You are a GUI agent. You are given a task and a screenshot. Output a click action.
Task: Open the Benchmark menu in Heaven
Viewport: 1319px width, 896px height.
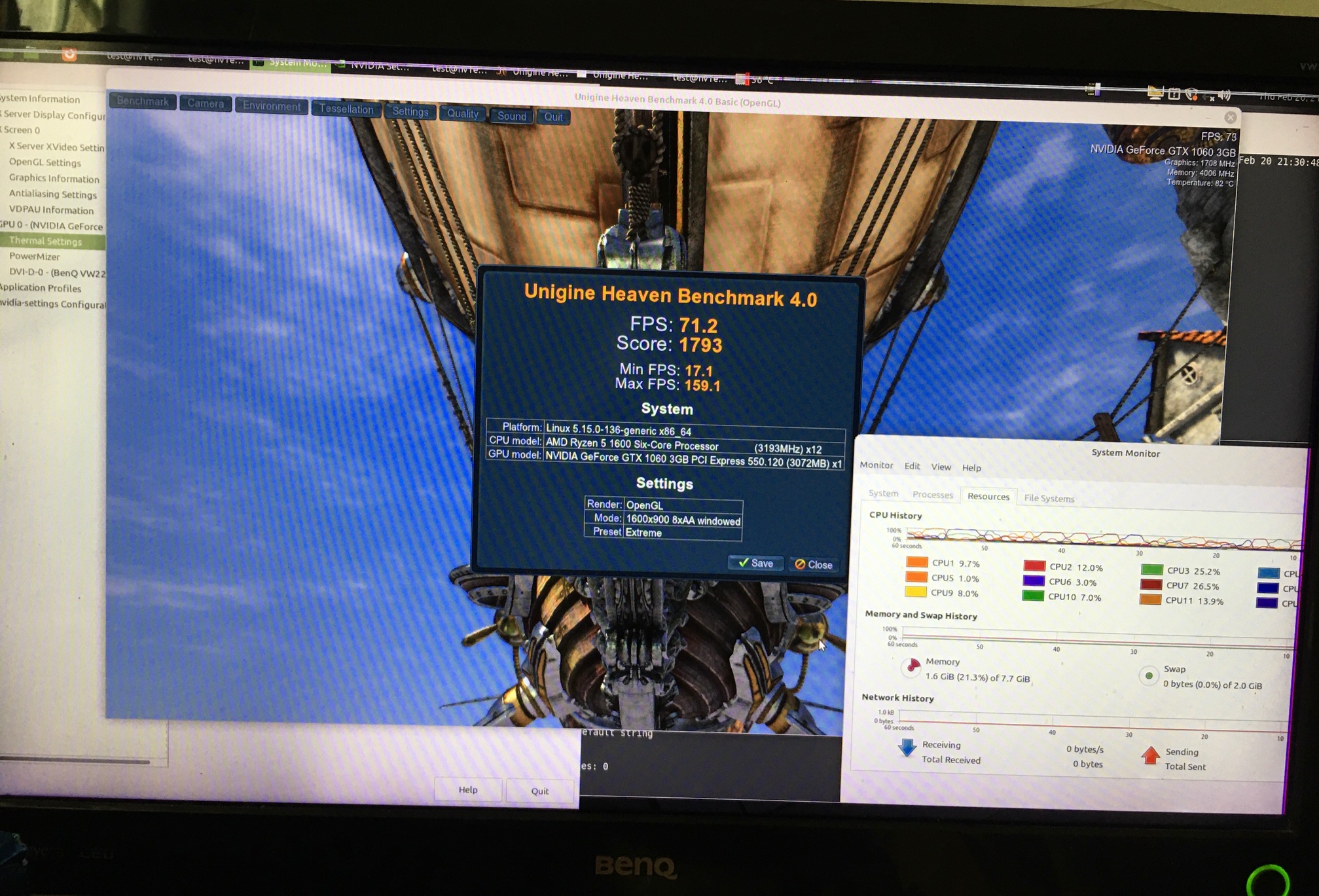point(143,101)
